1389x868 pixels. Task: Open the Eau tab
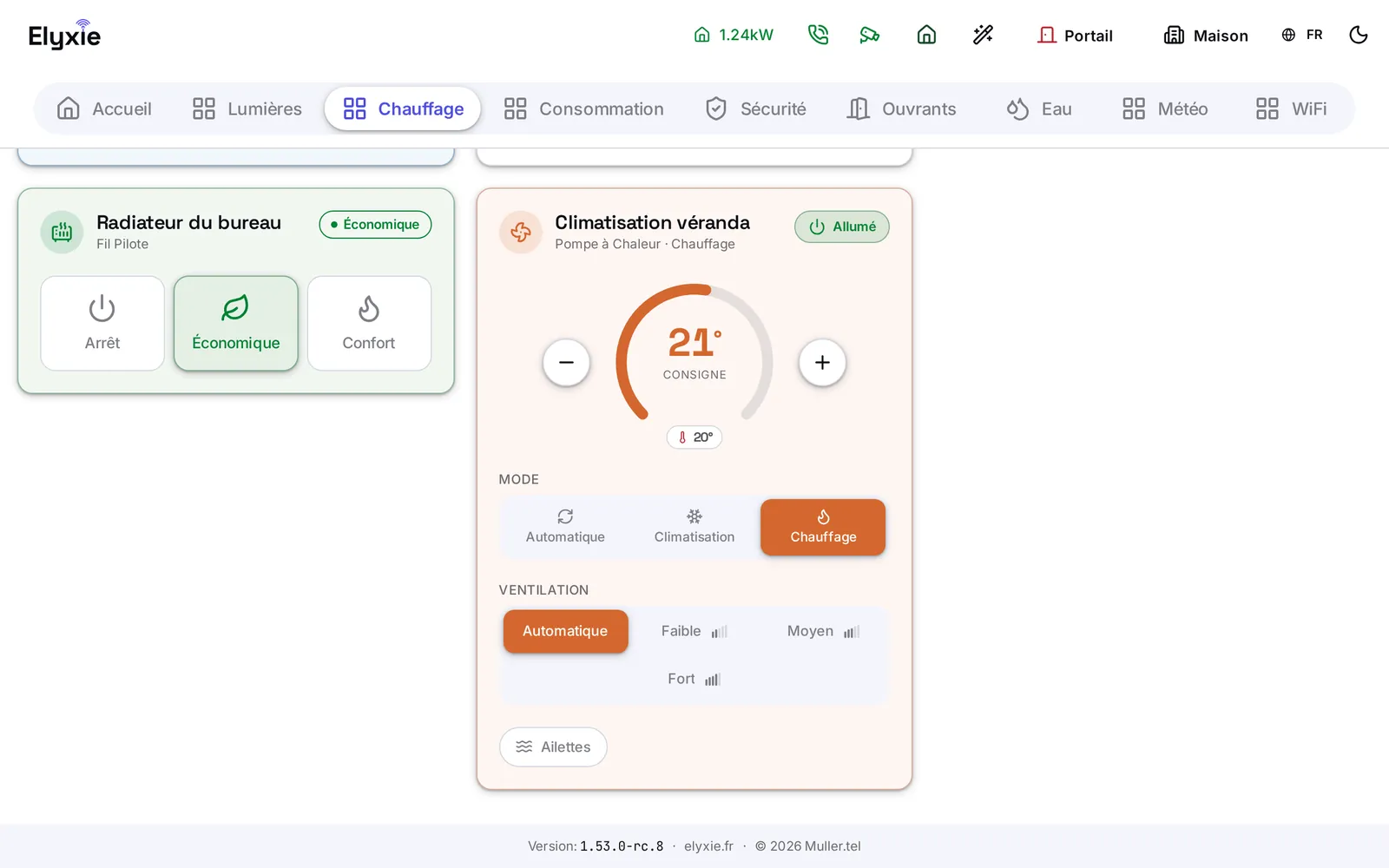click(1039, 108)
